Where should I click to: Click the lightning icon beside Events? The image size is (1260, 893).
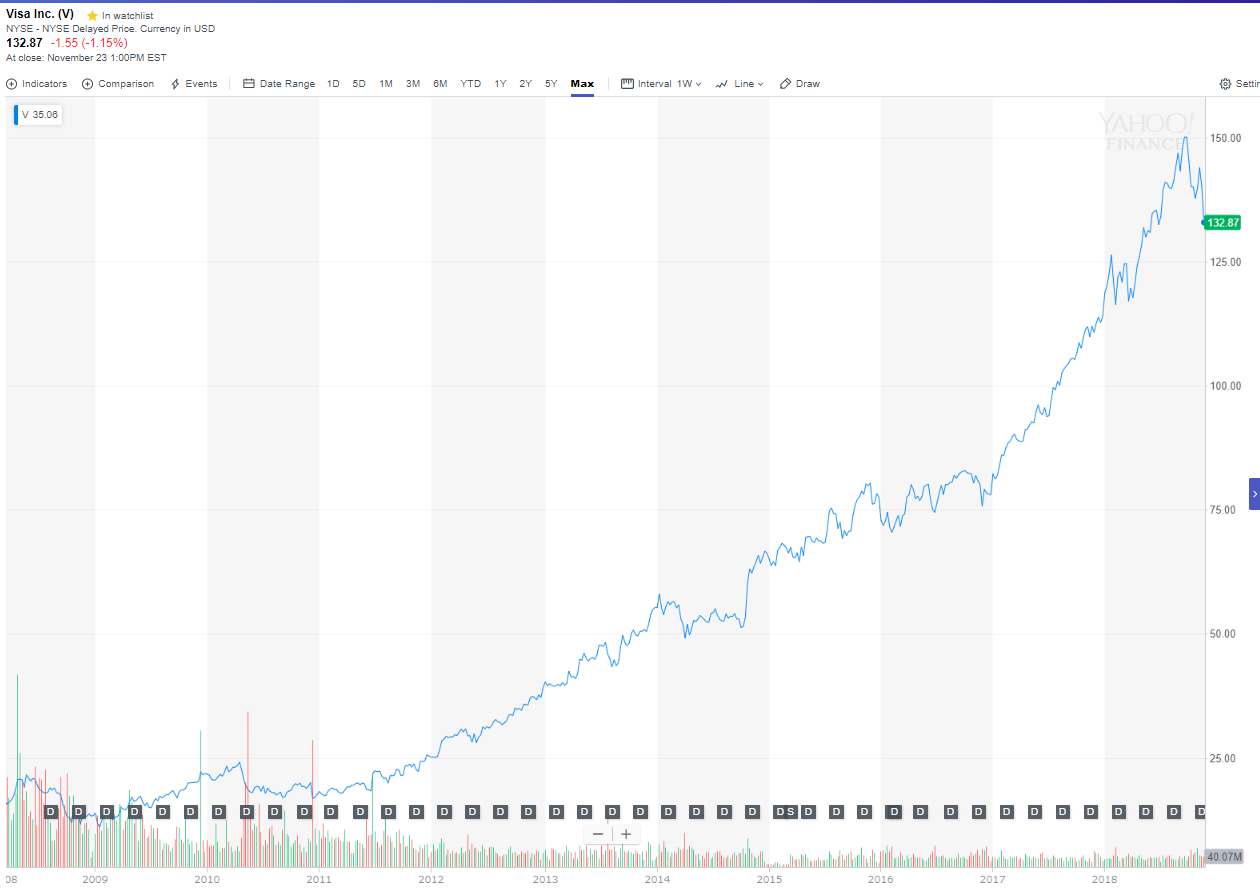click(176, 84)
